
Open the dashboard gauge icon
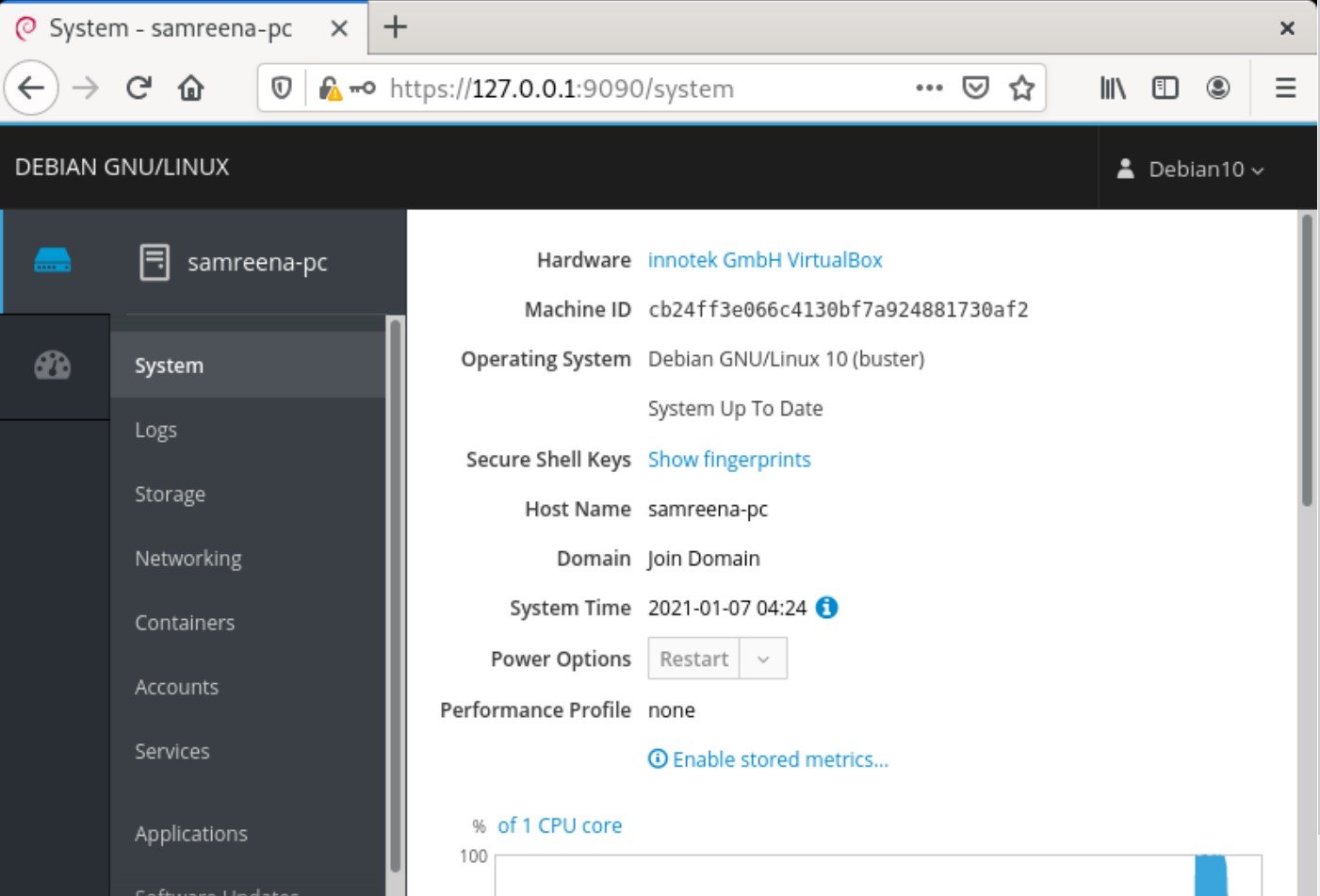point(53,366)
